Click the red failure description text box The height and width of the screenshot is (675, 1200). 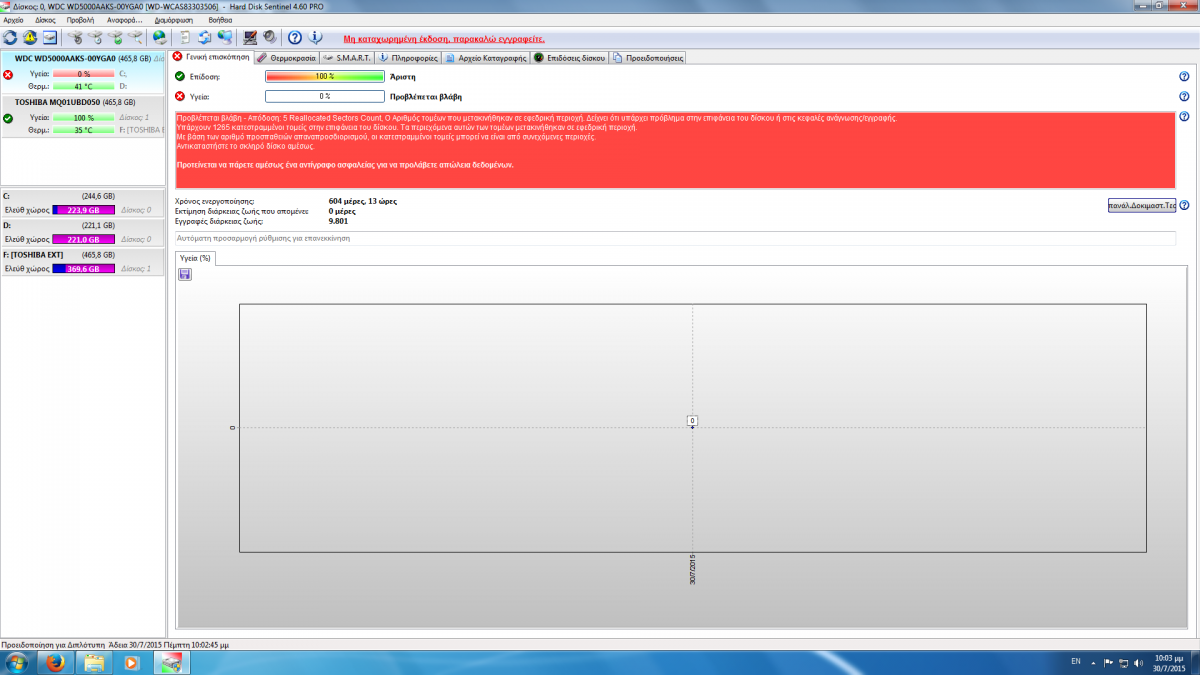[x=675, y=150]
